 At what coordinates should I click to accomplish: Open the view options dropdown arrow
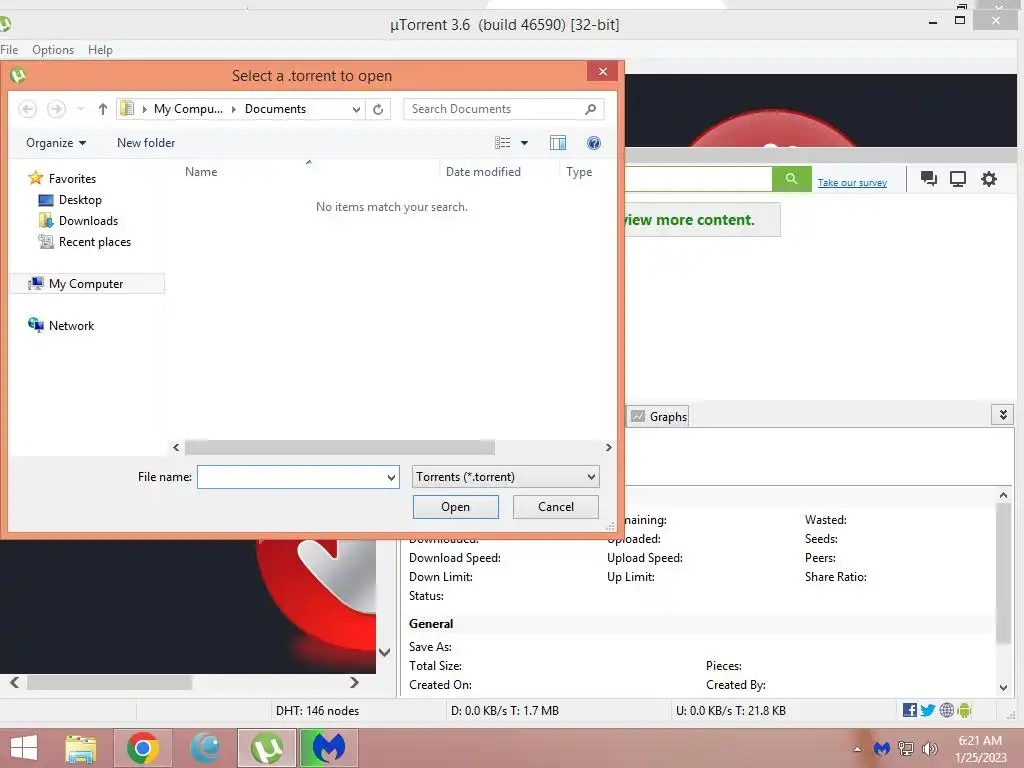click(x=524, y=142)
